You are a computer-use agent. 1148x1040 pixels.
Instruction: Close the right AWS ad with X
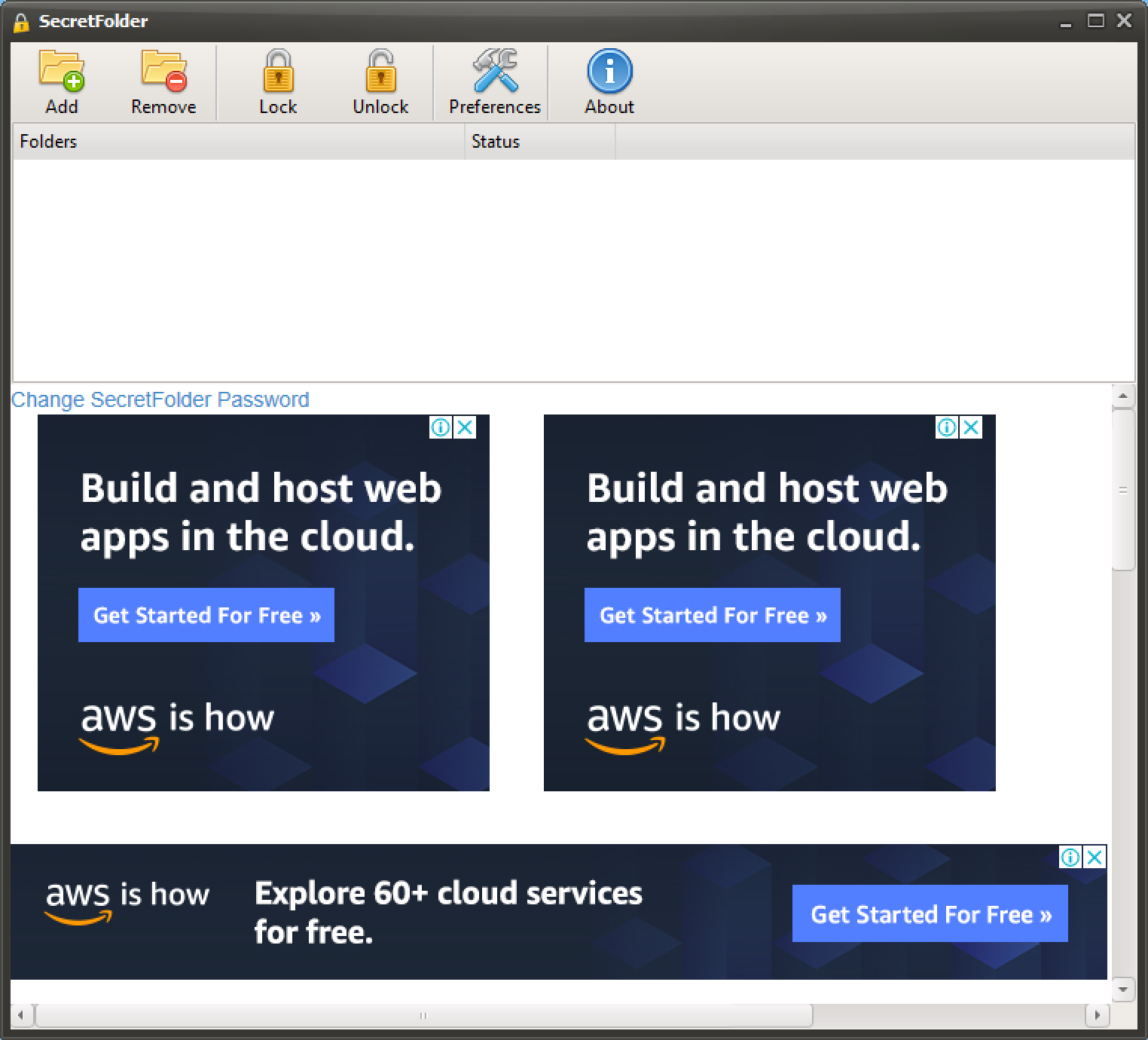click(x=972, y=427)
